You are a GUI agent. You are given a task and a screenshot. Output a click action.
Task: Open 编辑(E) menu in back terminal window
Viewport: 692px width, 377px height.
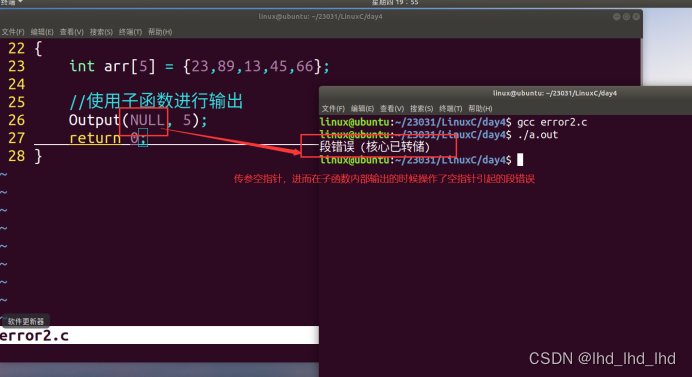tap(42, 32)
